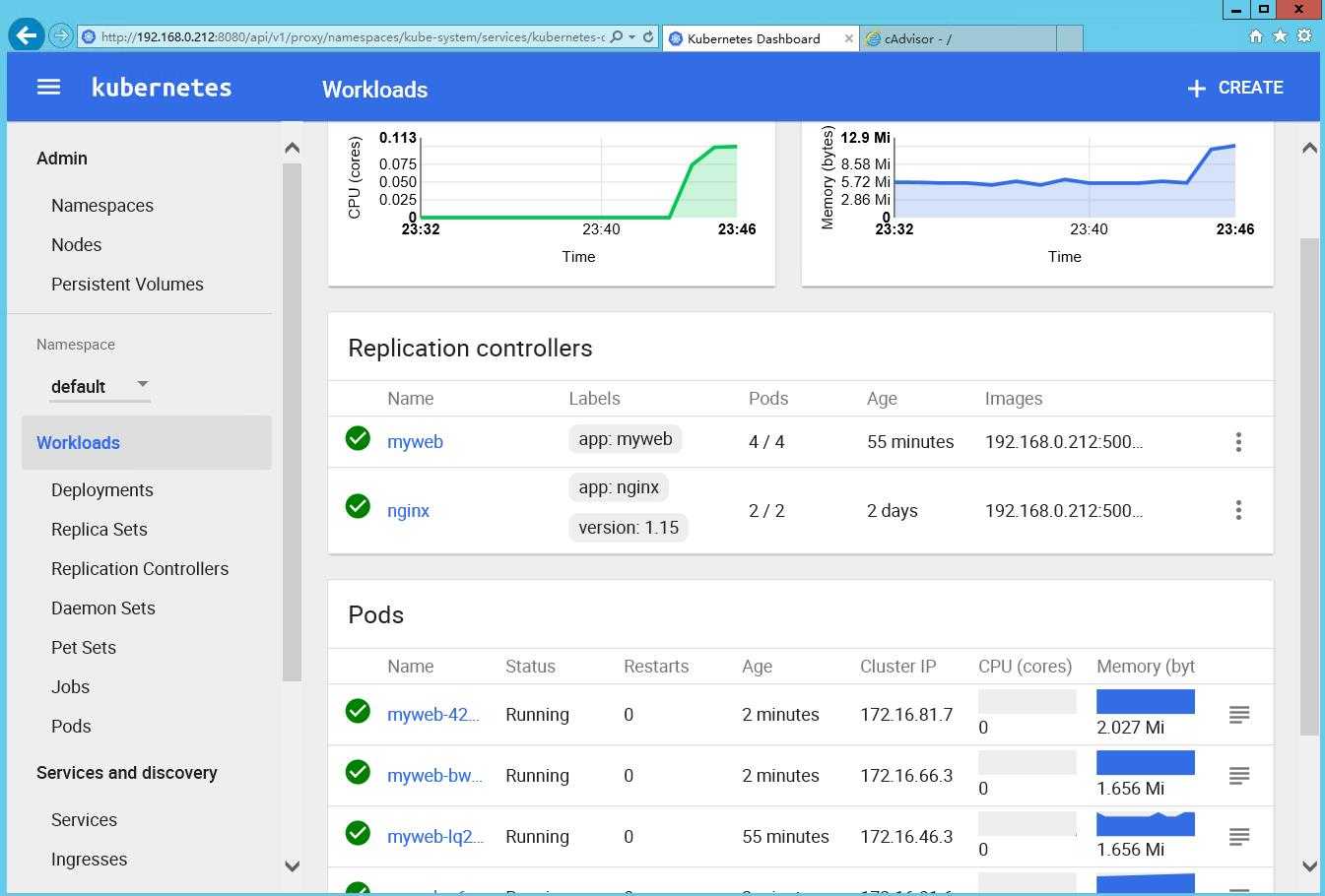The height and width of the screenshot is (896, 1325).
Task: Close the Kubernetes Dashboard tab
Action: pos(849,38)
